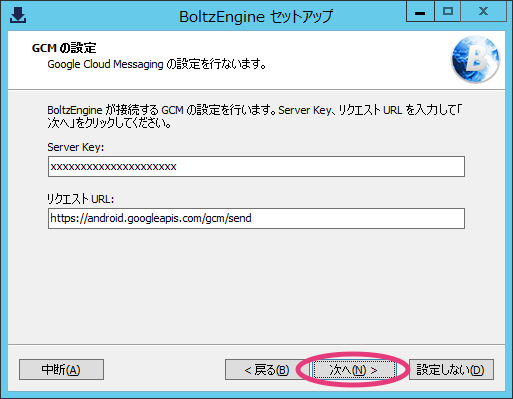Click the BoltzEngine セットアップ title bar text
513x399 pixels.
(256, 16)
